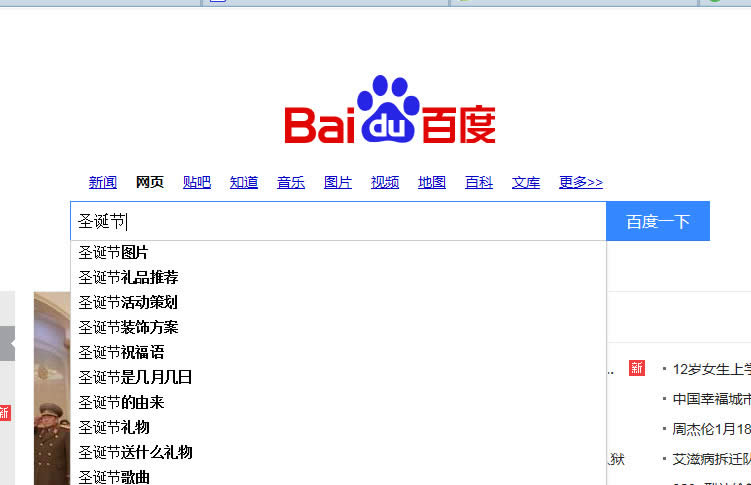Pick suggestion 圣诞节的由来
Image resolution: width=751 pixels, height=485 pixels.
121,402
